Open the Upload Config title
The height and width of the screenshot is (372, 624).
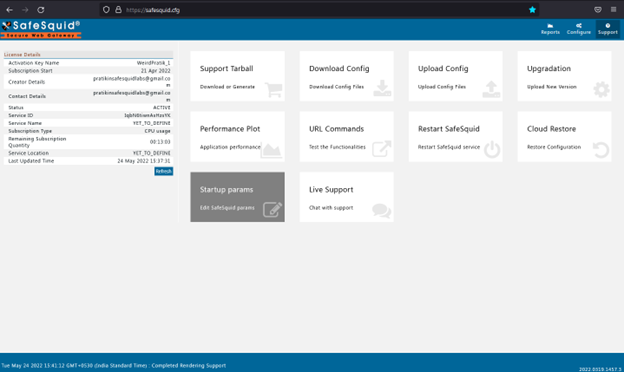point(443,68)
